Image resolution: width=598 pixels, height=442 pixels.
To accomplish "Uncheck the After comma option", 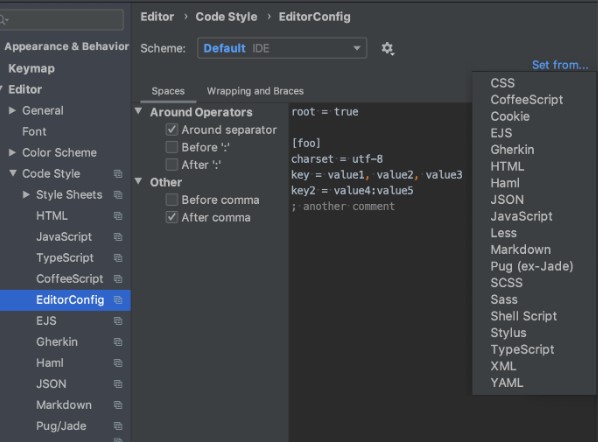I will pos(172,217).
